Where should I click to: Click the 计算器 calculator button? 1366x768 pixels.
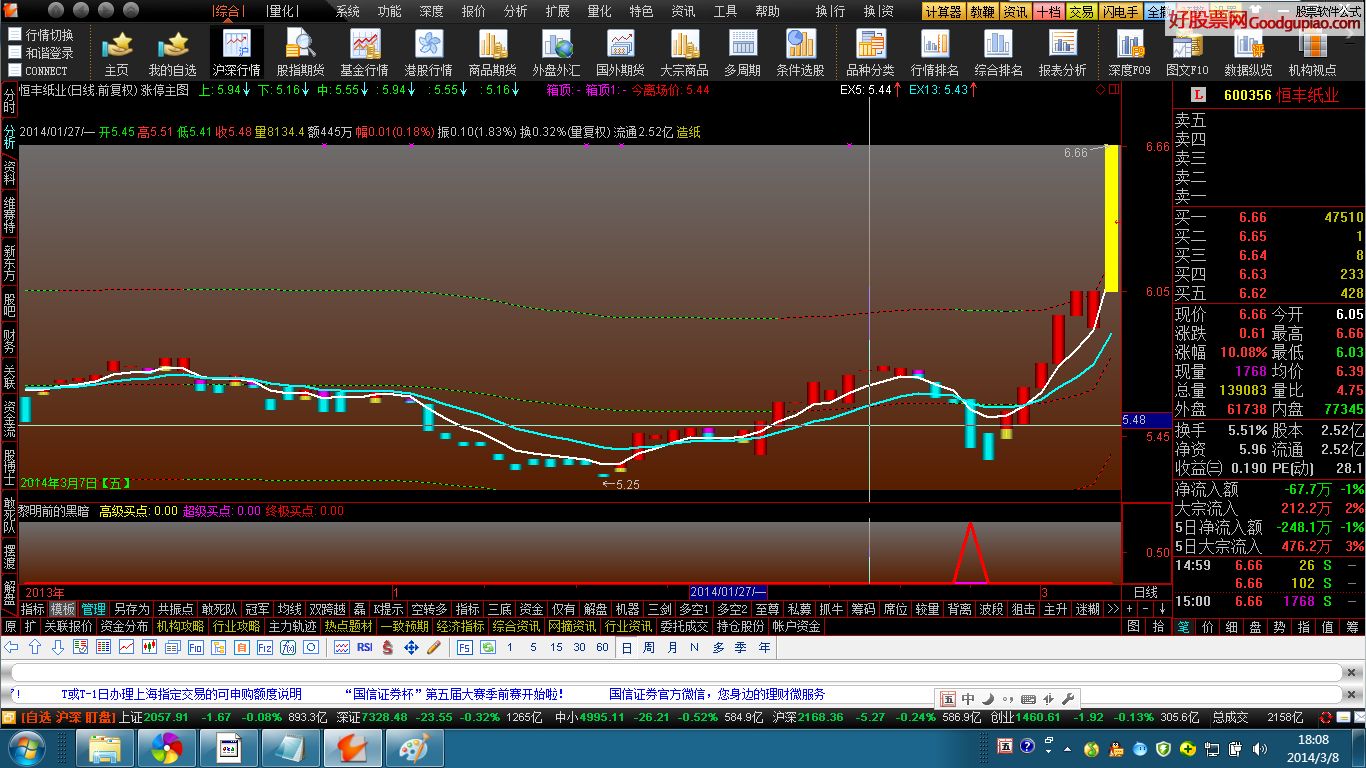pos(943,11)
